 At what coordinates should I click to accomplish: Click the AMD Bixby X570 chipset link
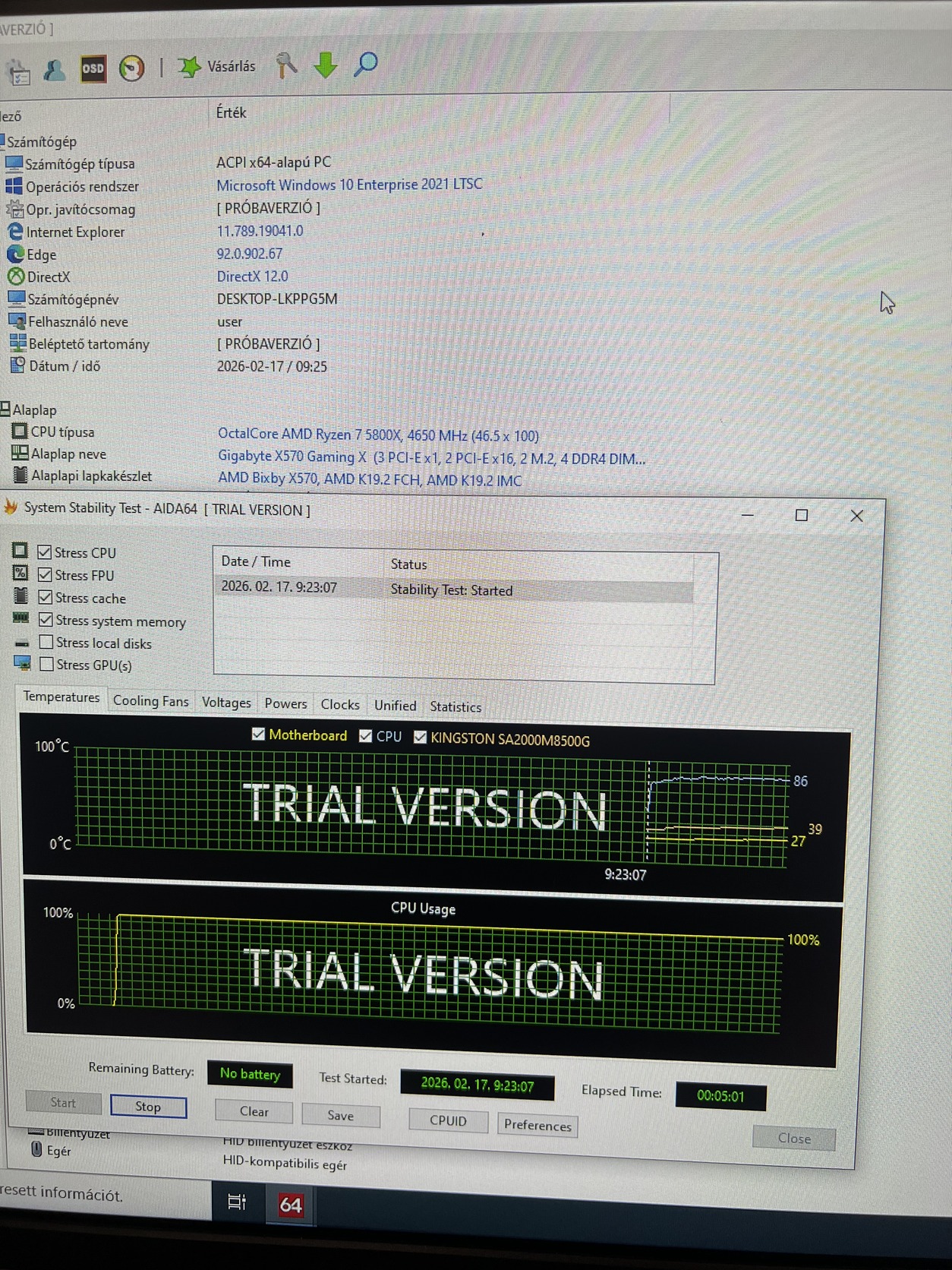click(x=370, y=480)
